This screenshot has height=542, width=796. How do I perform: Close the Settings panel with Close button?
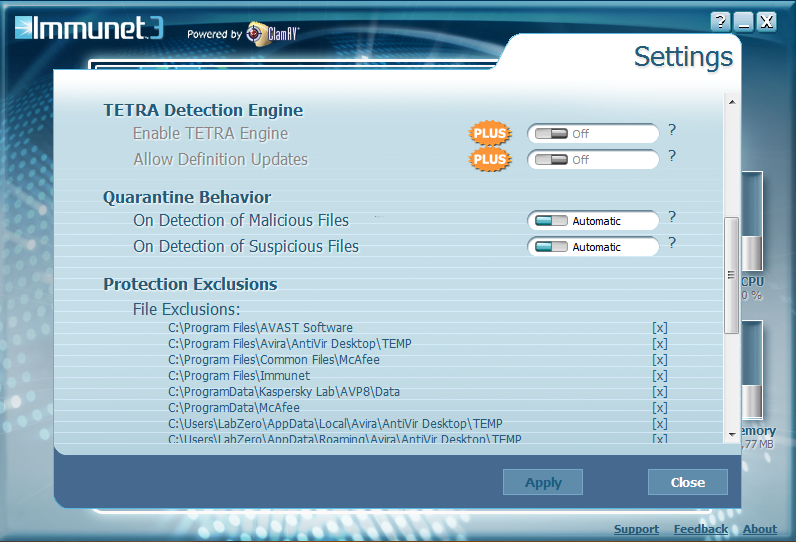(x=688, y=482)
